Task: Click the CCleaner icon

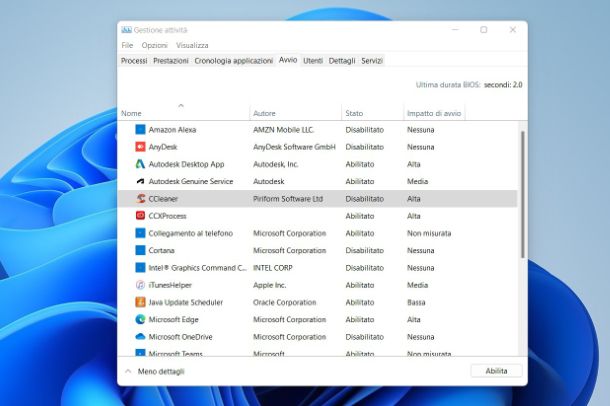Action: tap(140, 198)
